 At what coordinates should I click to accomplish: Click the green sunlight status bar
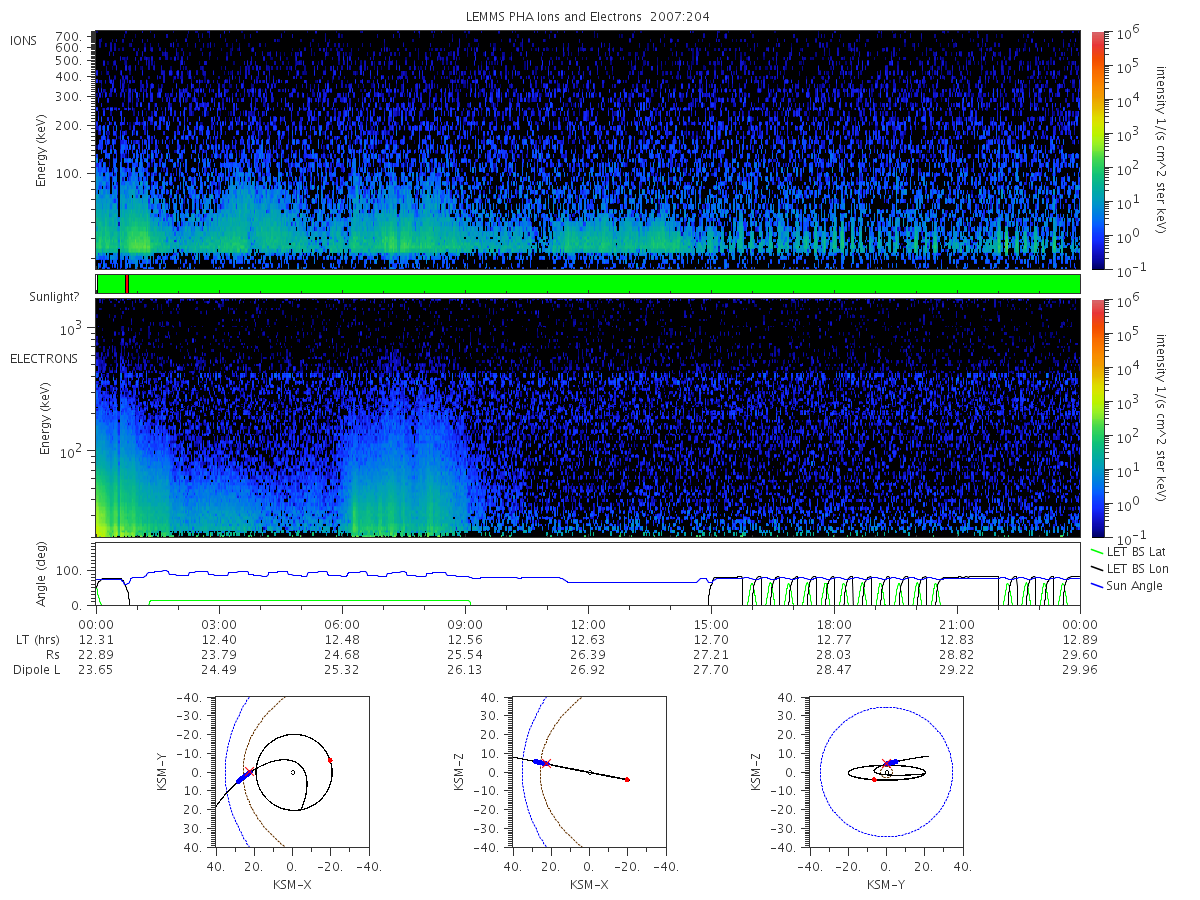coord(588,284)
